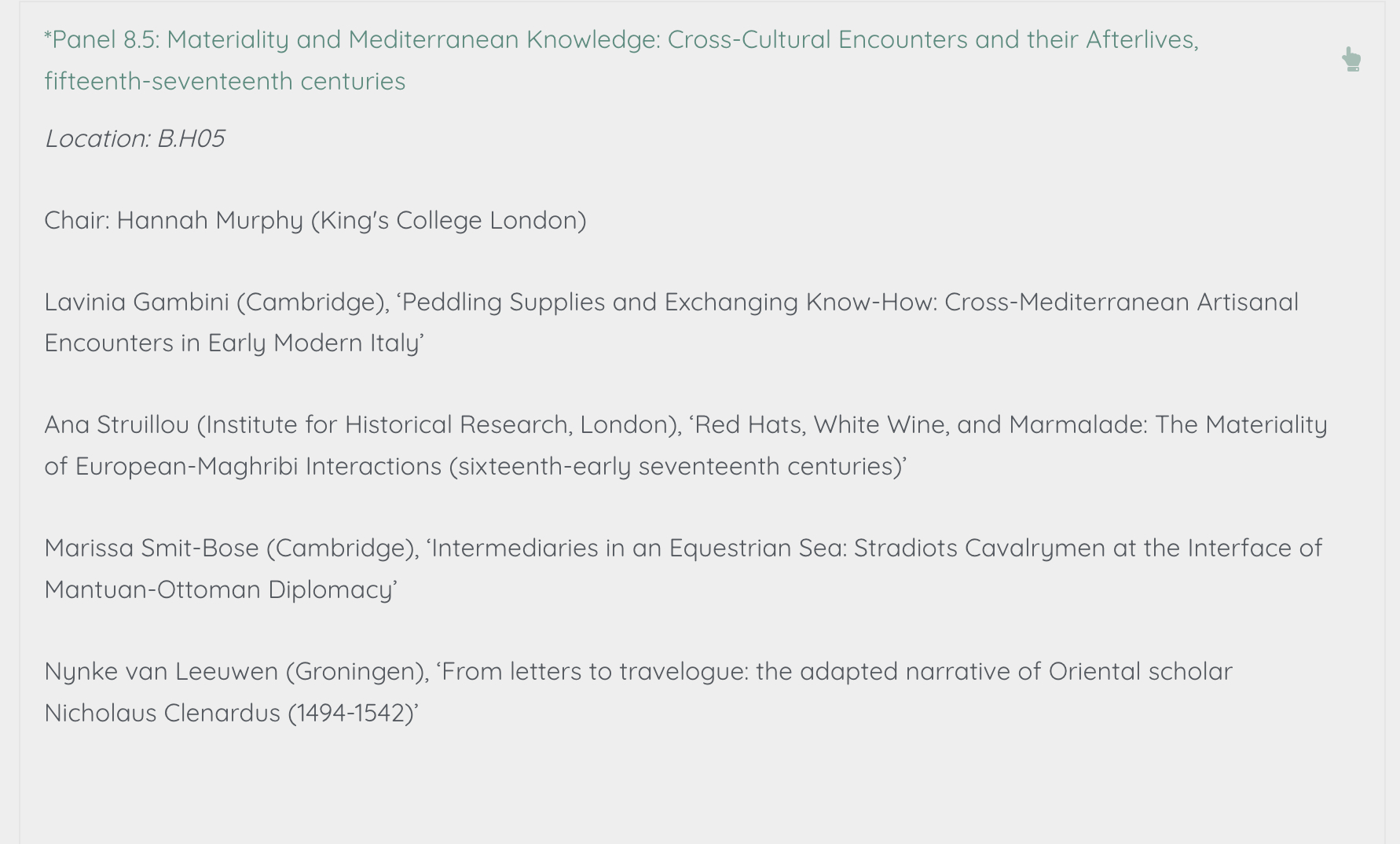
Task: Click the speaker name Marissa Smit-Bose
Action: 151,548
